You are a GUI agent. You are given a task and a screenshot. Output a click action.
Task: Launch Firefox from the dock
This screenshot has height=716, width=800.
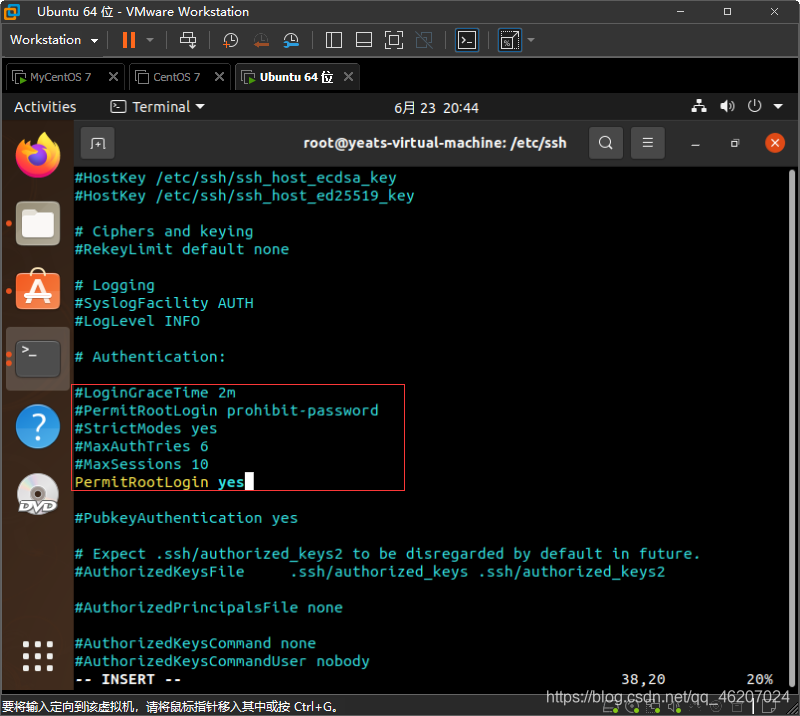(x=38, y=154)
